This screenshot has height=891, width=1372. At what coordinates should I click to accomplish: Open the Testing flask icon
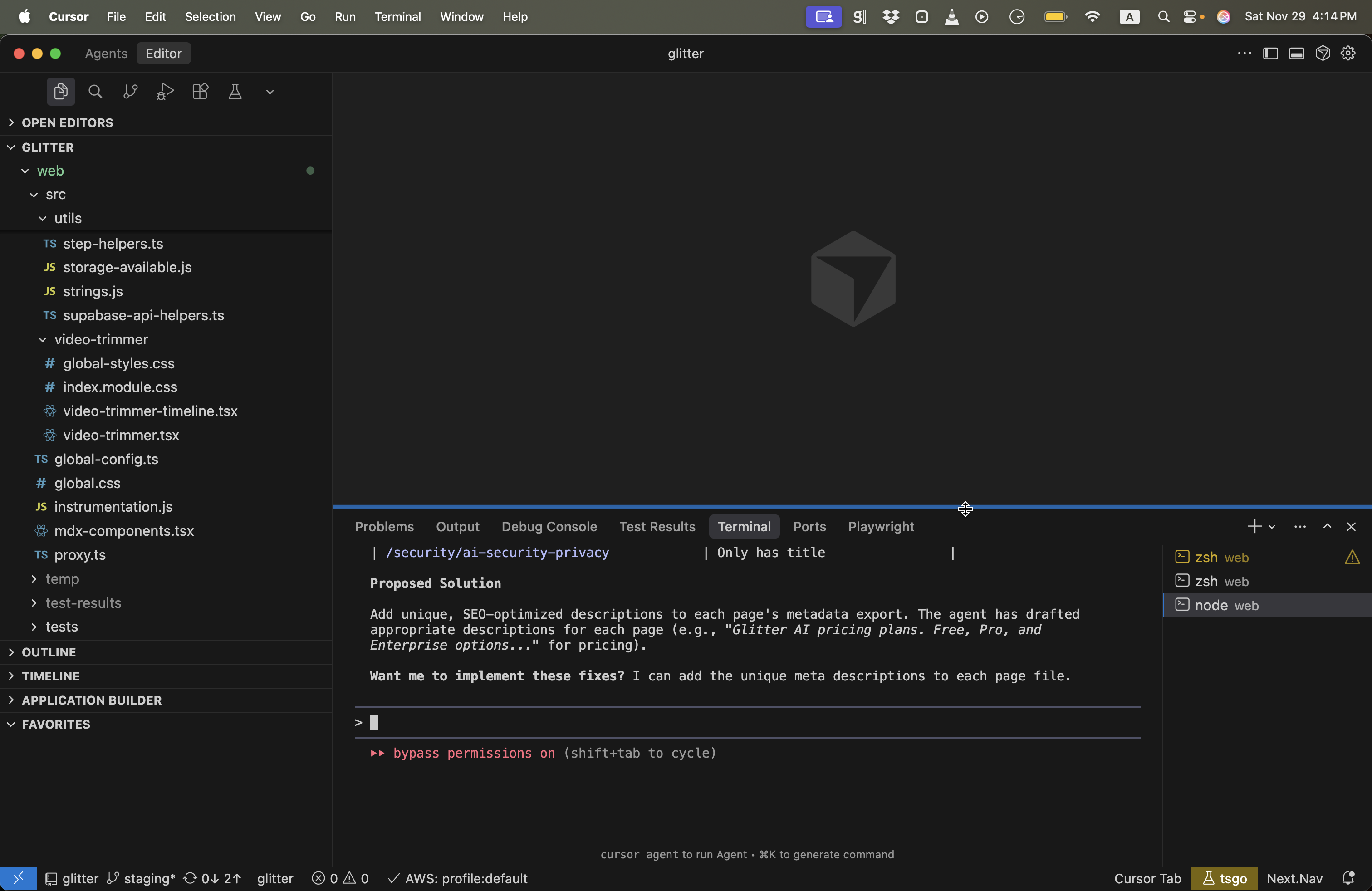point(235,92)
